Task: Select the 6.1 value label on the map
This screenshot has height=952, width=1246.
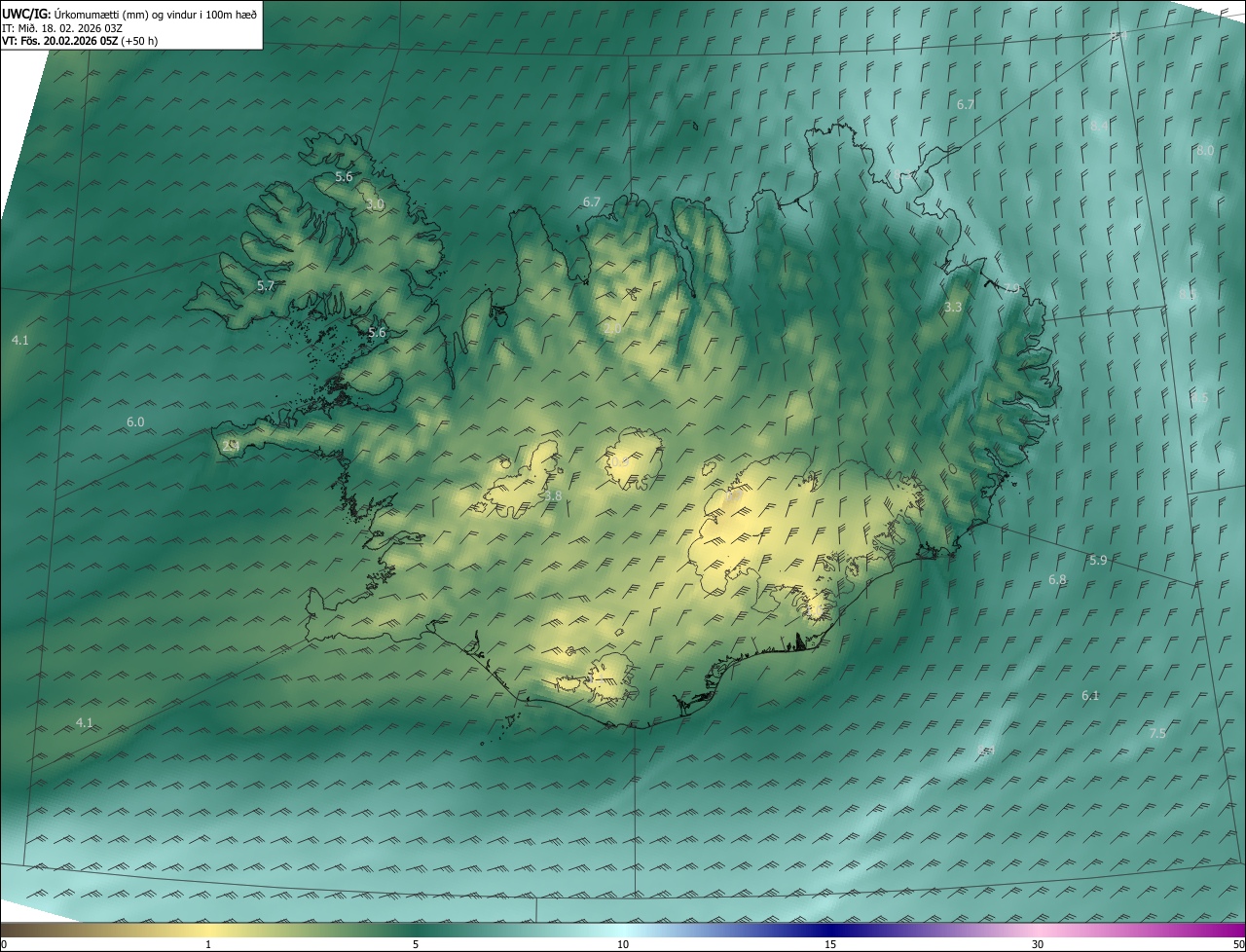Action: pyautogui.click(x=1090, y=695)
